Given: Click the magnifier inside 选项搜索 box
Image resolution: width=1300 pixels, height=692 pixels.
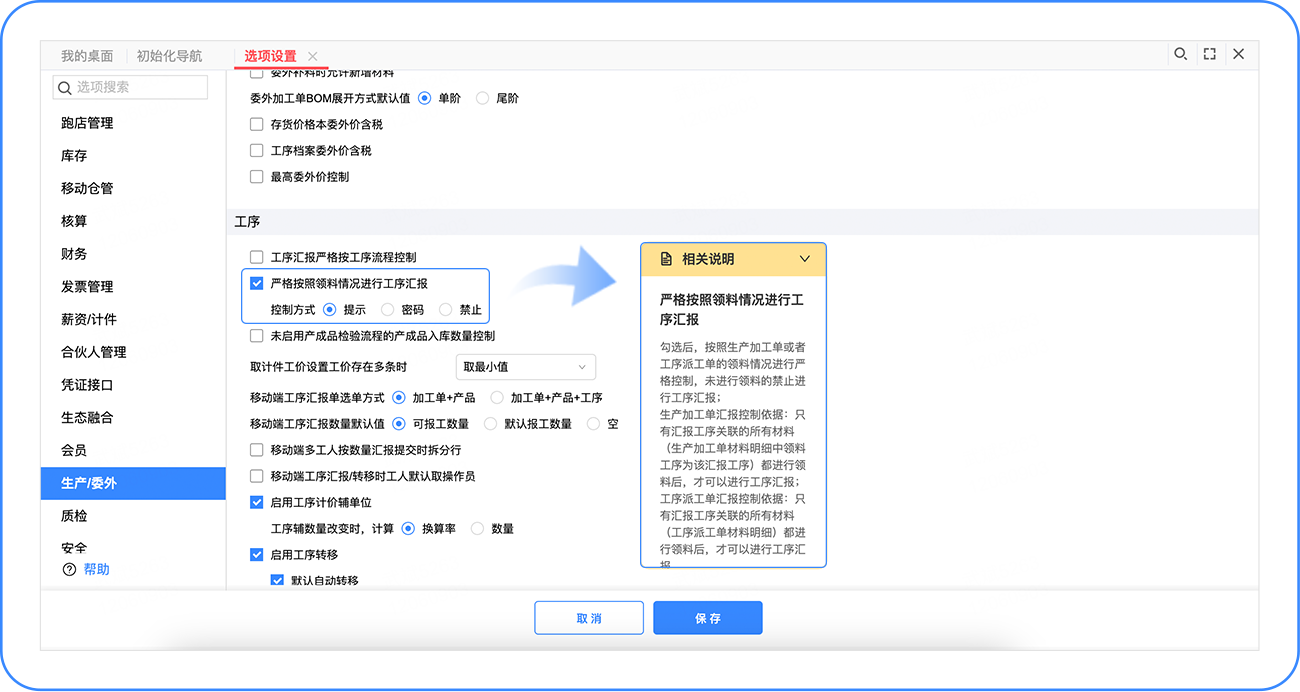Looking at the screenshot, I should [x=66, y=87].
